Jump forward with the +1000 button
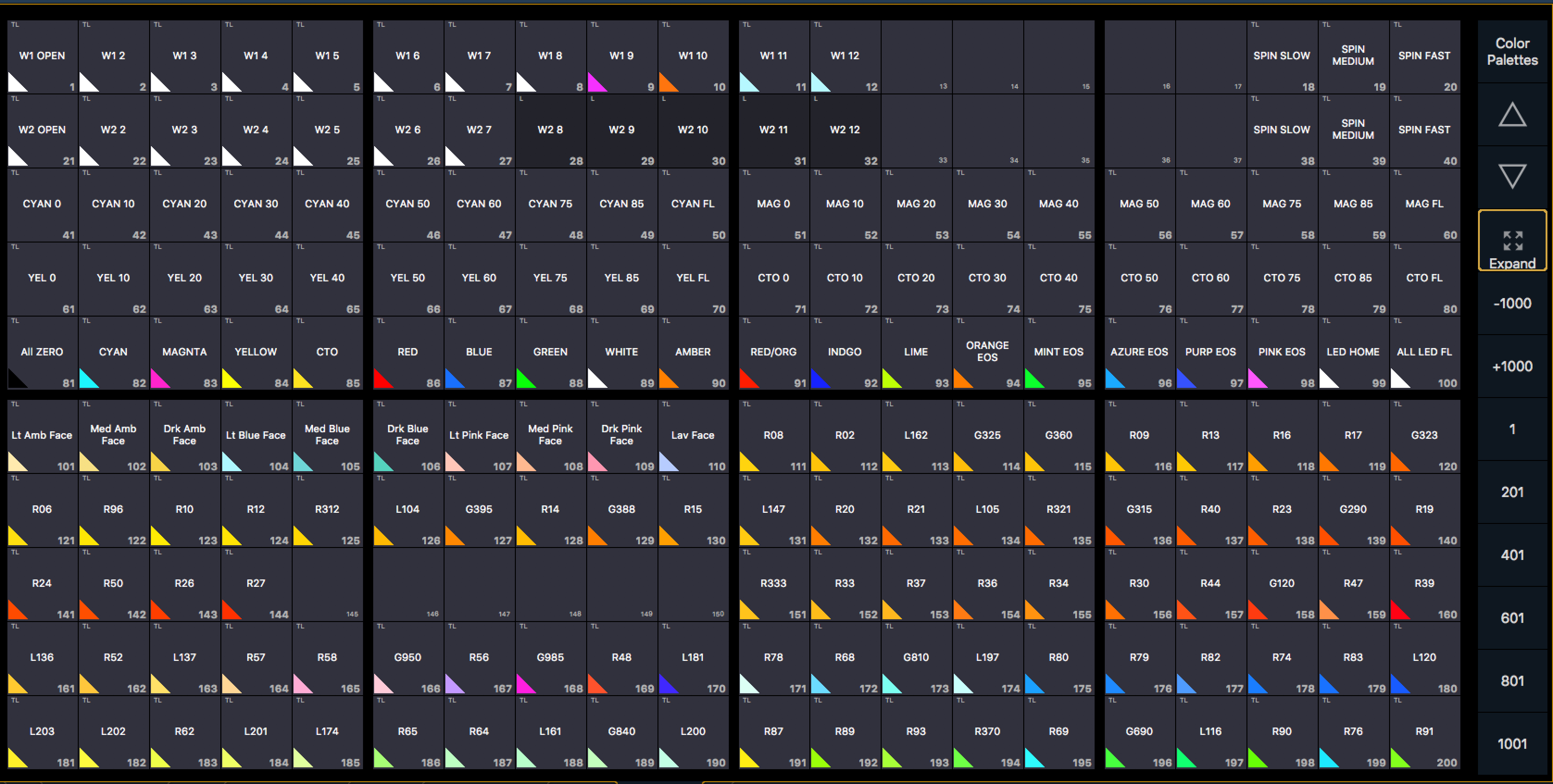The image size is (1553, 784). [1512, 366]
